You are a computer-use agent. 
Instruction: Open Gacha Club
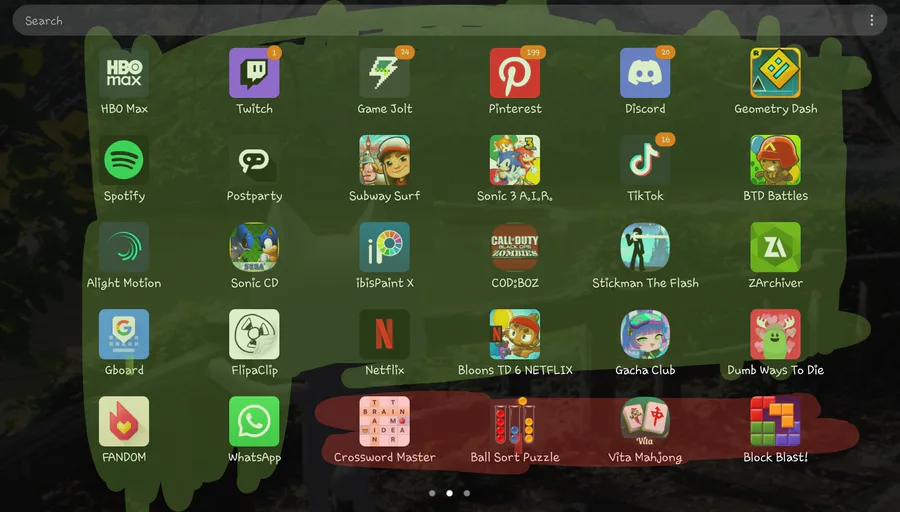(x=645, y=335)
